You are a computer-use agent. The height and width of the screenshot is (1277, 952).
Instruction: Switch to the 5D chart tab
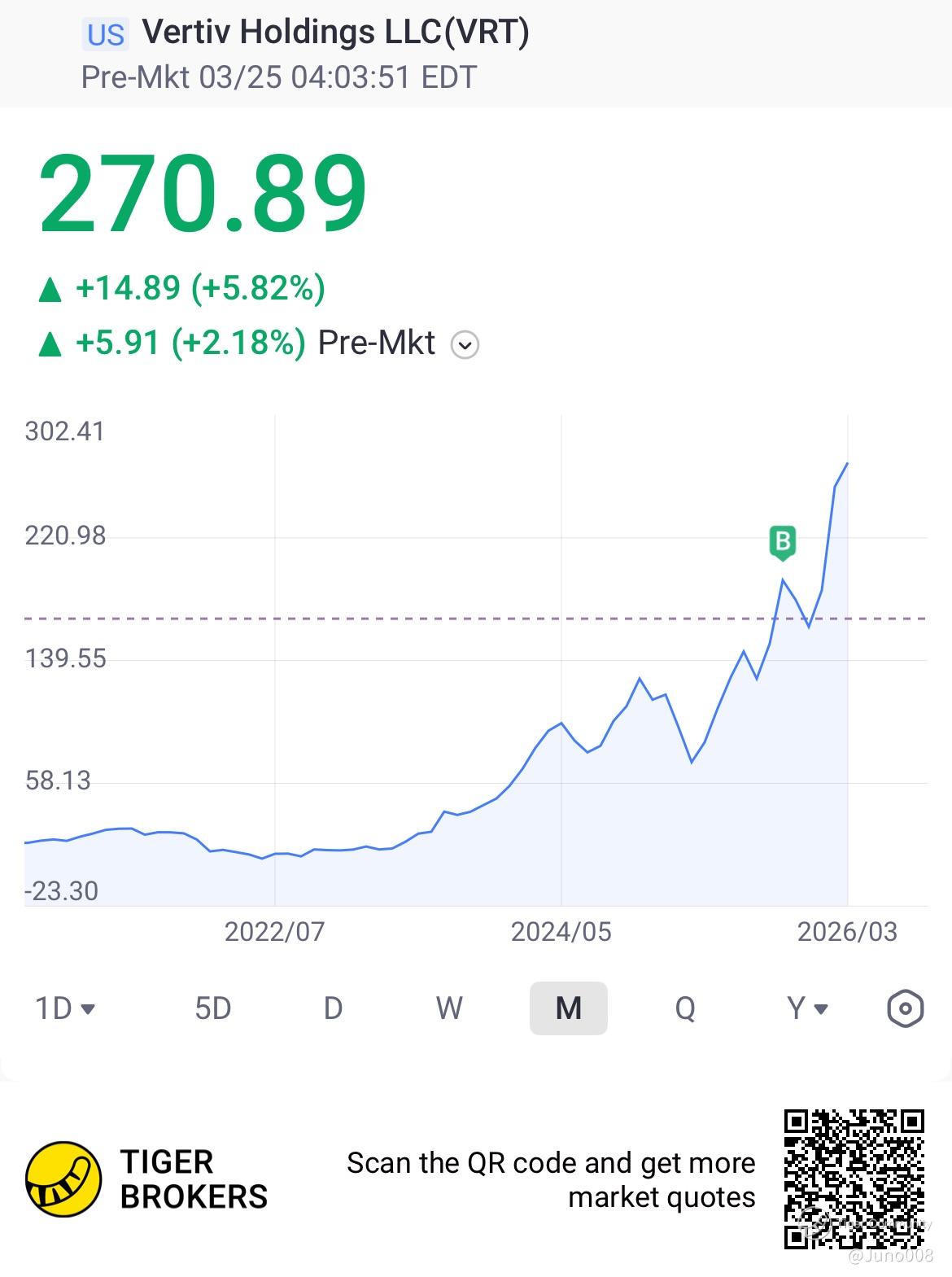click(213, 1009)
